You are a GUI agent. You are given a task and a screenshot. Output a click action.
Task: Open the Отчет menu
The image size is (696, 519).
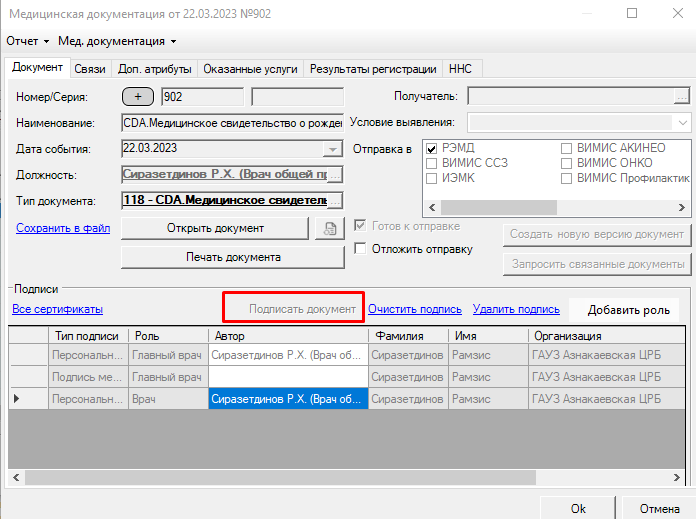click(27, 41)
